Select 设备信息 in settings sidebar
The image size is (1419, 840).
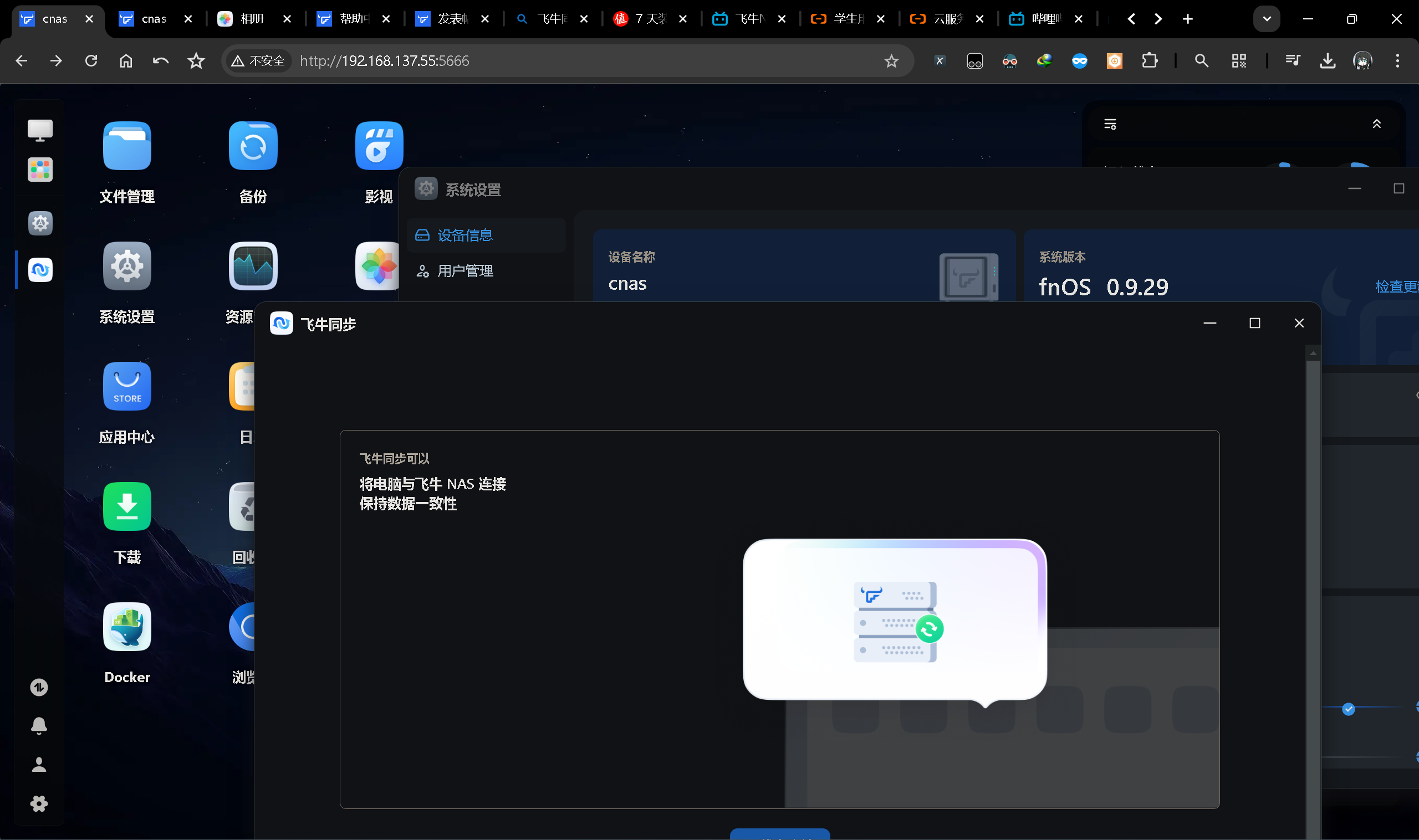(465, 235)
